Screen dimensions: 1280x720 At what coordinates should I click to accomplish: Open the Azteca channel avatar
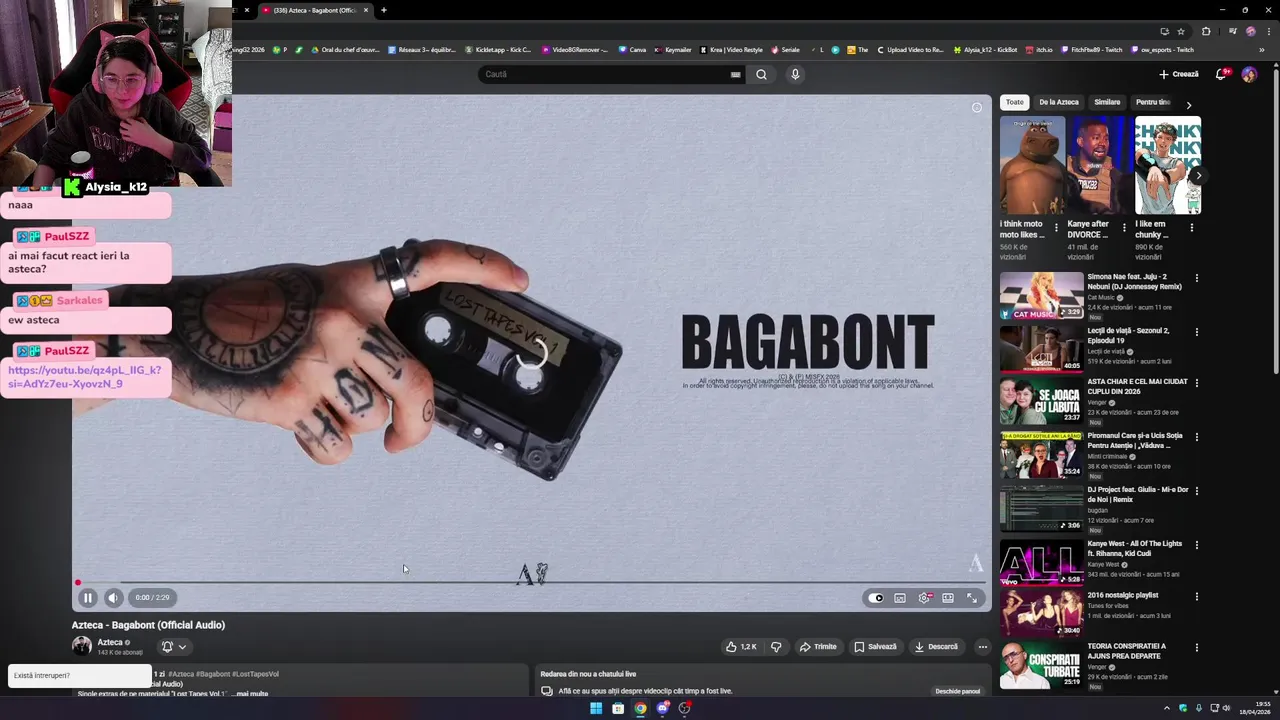tap(82, 646)
